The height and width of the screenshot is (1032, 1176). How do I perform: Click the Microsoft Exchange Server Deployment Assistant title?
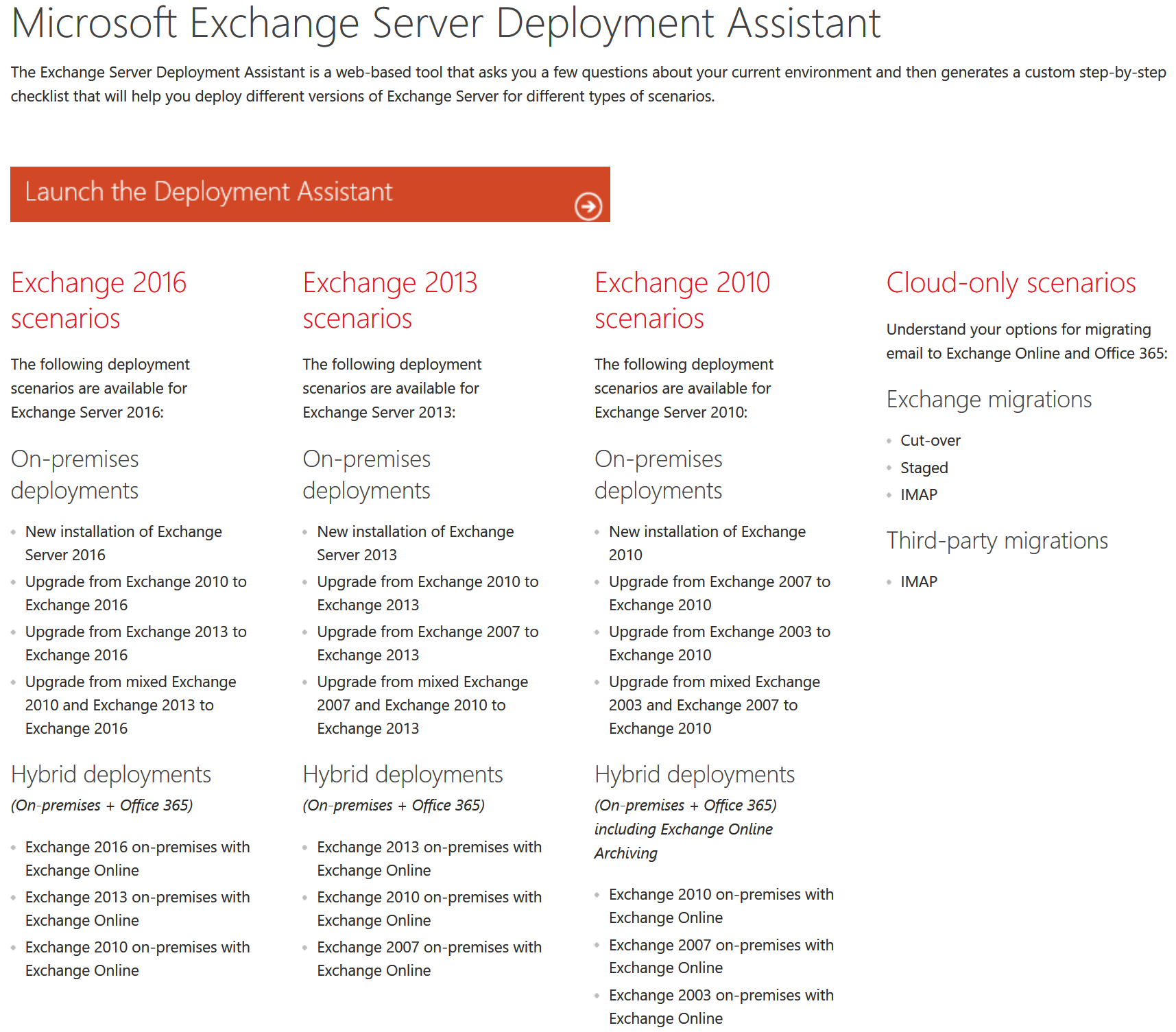click(446, 23)
